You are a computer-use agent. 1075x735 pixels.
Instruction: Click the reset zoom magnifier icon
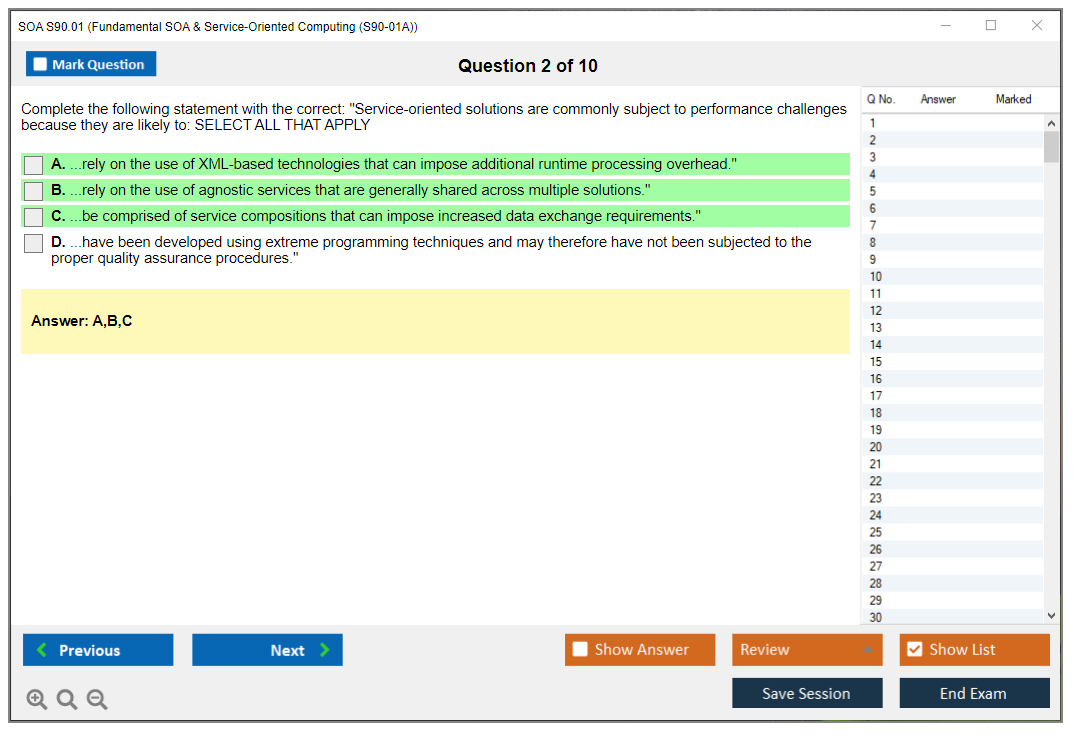tap(67, 700)
